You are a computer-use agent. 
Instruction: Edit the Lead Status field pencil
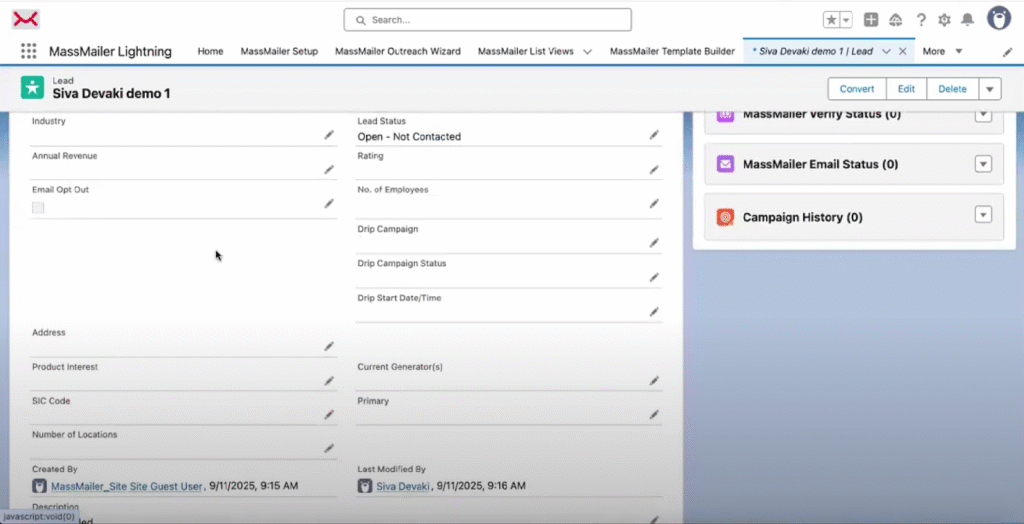pos(654,135)
